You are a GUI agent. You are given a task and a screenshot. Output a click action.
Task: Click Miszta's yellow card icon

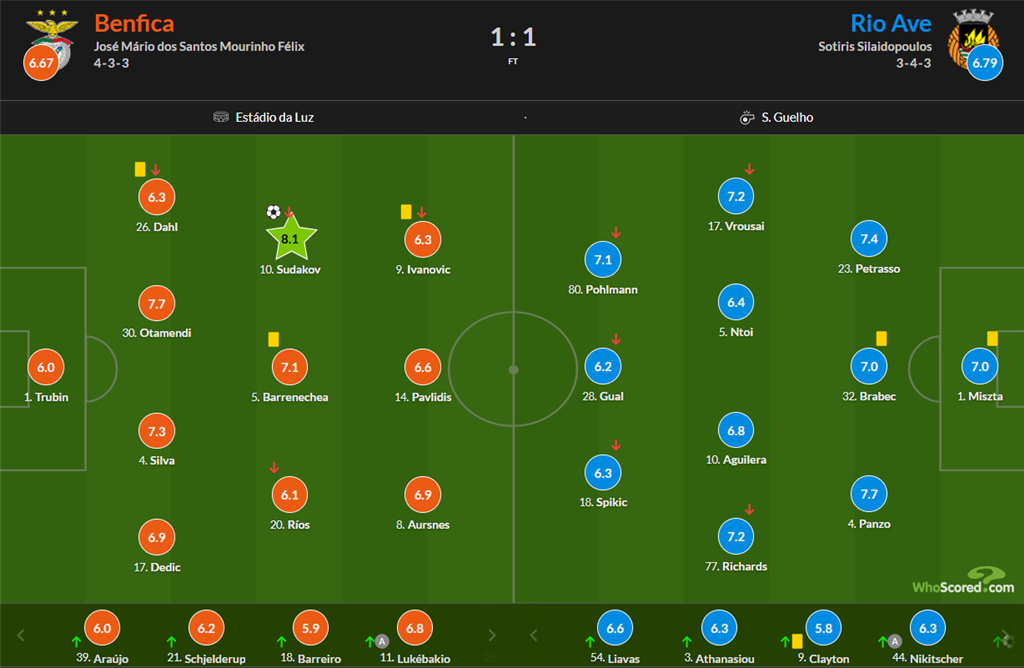[992, 339]
